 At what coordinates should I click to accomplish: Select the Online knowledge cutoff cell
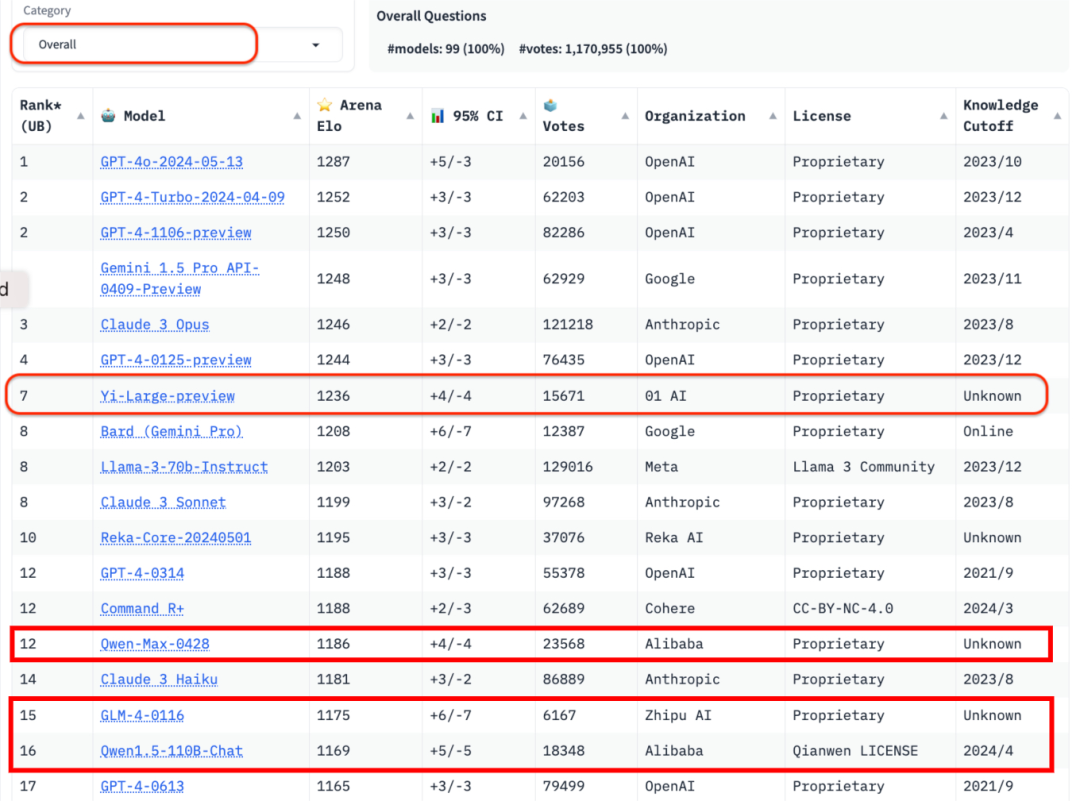988,432
